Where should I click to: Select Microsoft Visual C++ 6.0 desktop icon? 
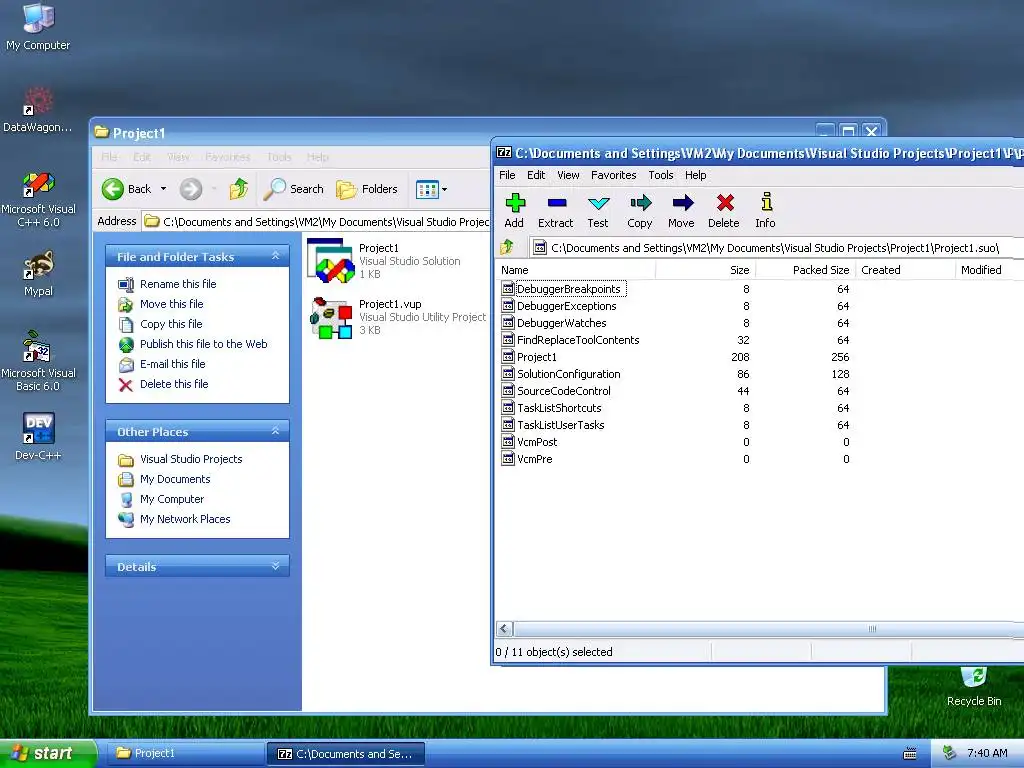pyautogui.click(x=38, y=199)
